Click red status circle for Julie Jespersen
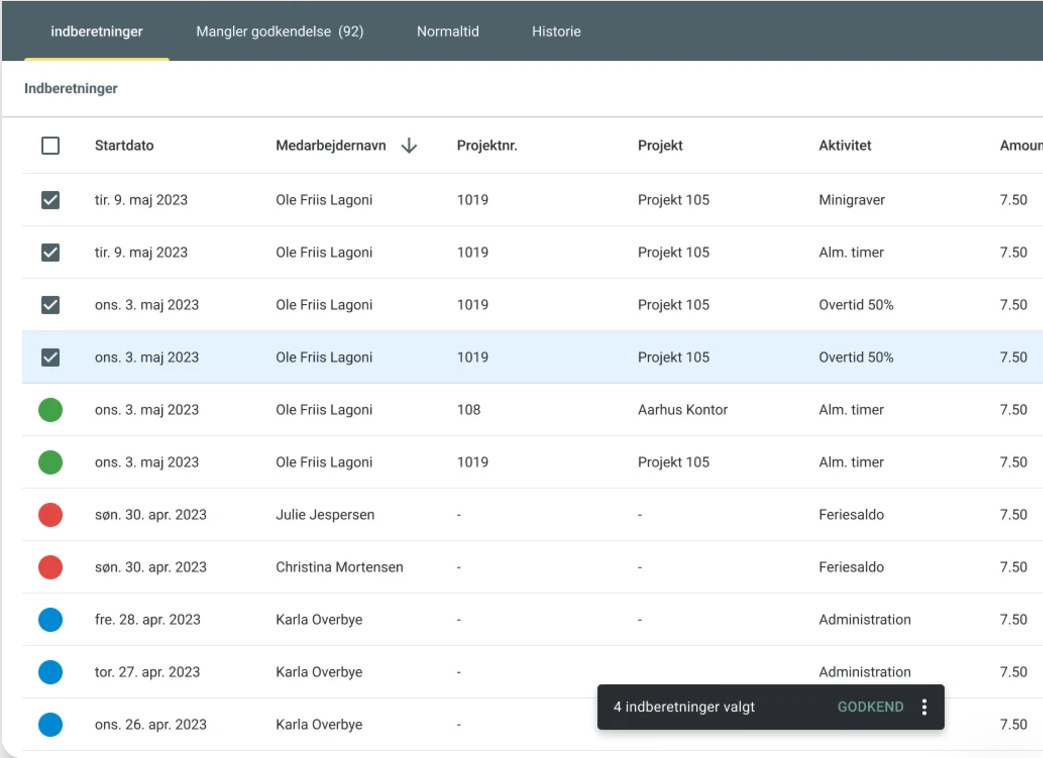This screenshot has height=758, width=1043. [x=50, y=515]
